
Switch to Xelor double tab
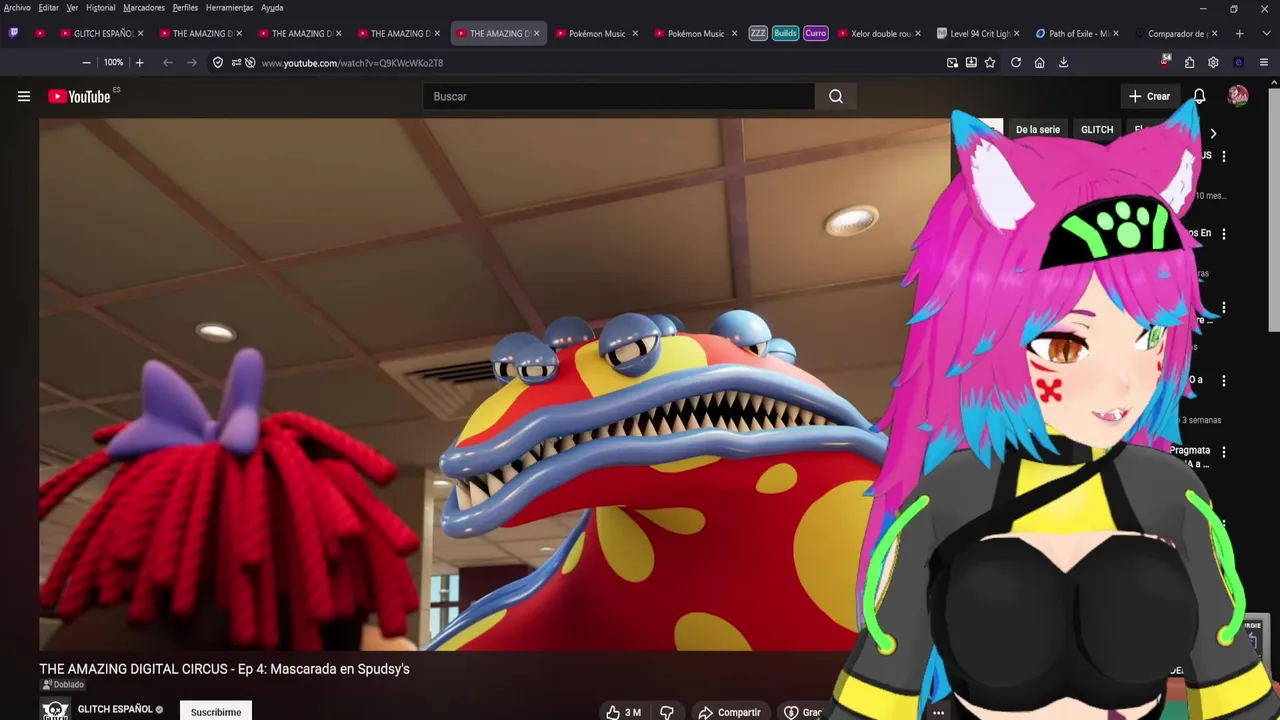coord(880,33)
